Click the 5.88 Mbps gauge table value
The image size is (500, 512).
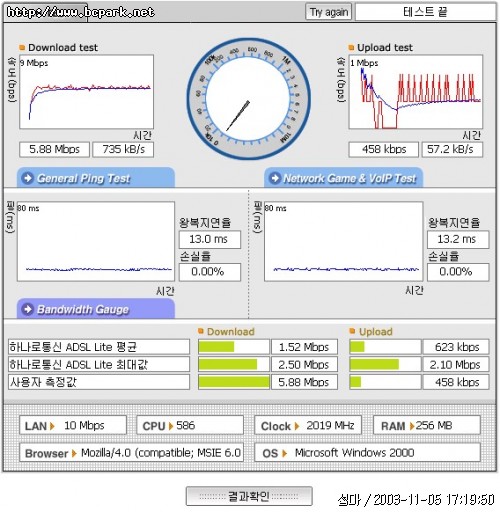click(x=304, y=382)
